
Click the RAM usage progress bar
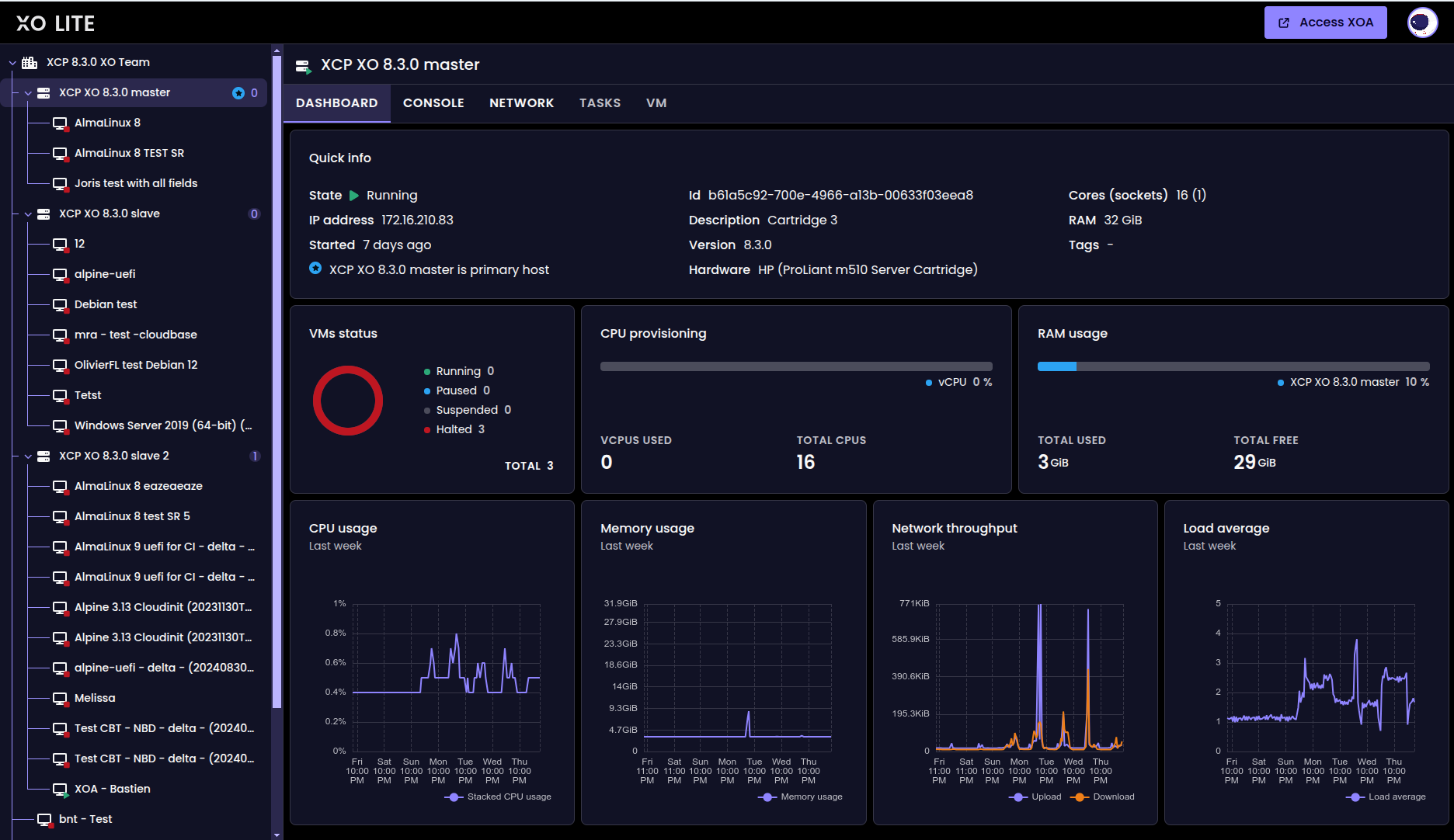(1233, 366)
